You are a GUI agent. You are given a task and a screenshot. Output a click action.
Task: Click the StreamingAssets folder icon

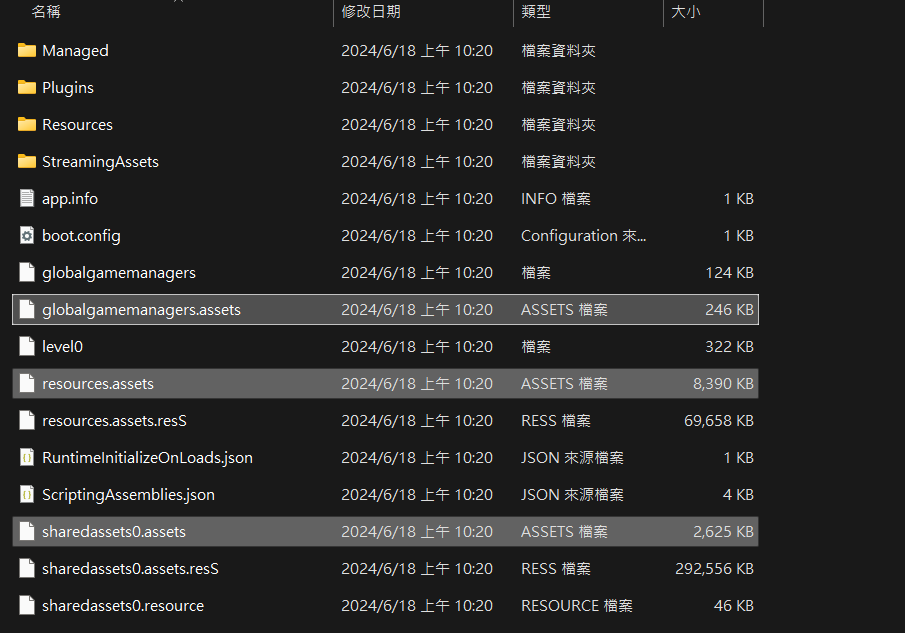tap(27, 161)
